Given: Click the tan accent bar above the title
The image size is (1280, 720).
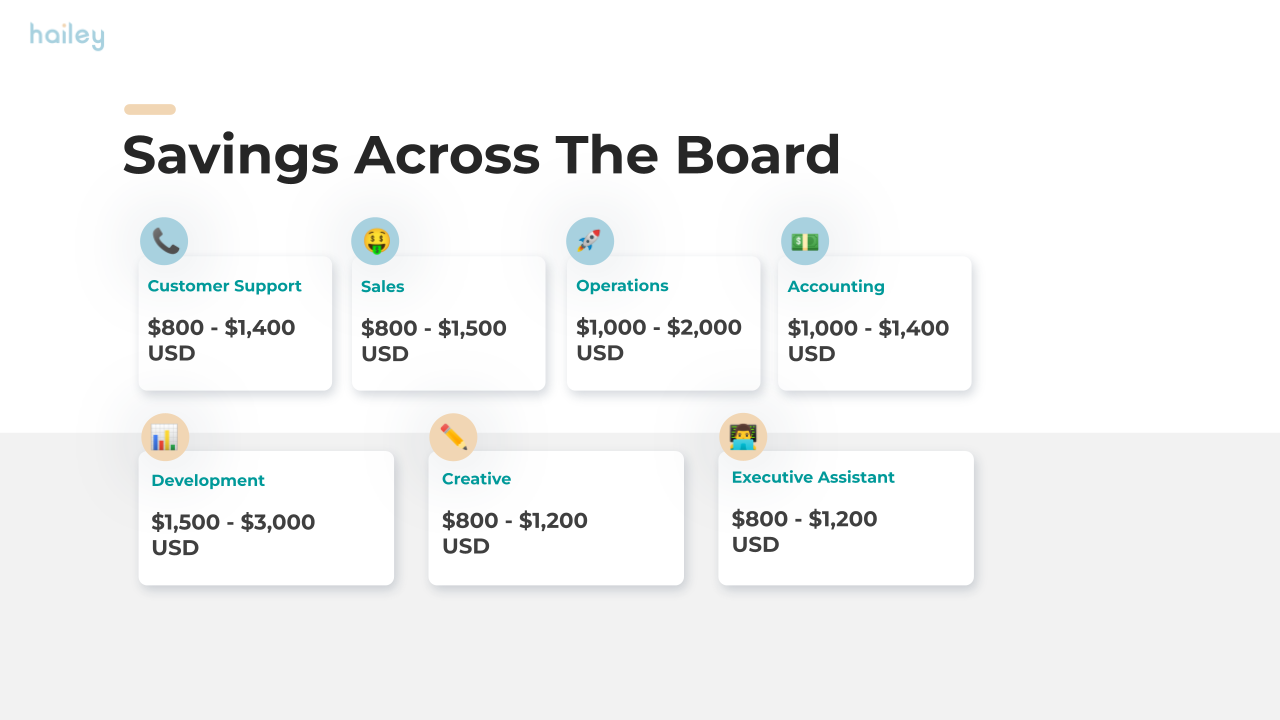Looking at the screenshot, I should 150,110.
